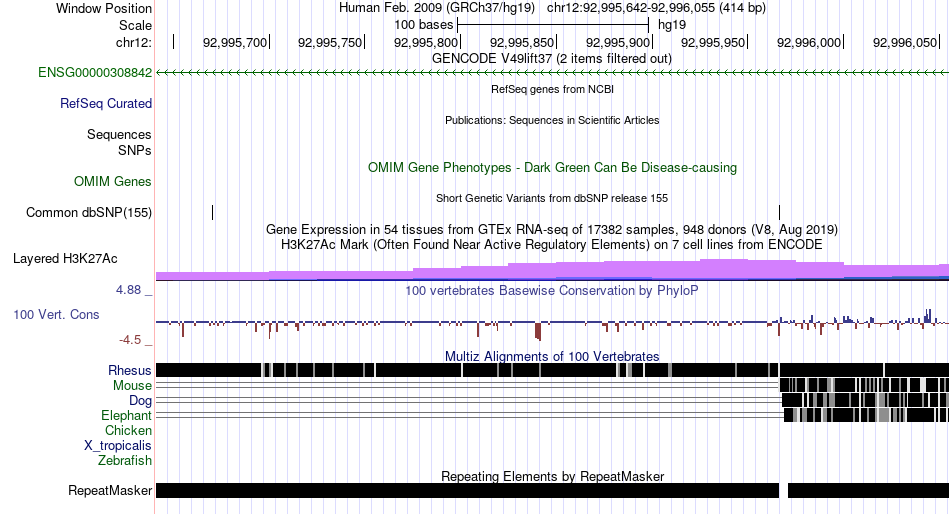Click the Mouse alignment block on right

click(864, 385)
